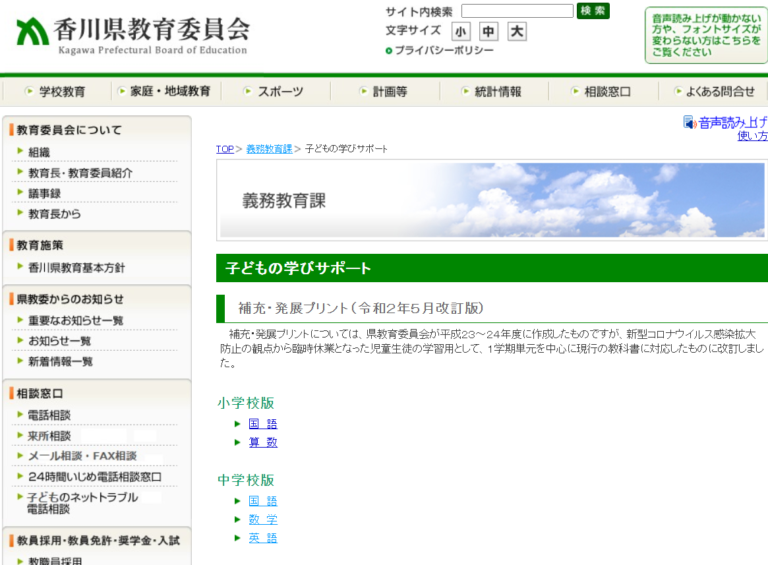Click the 中学校版 subsection heading

point(246,480)
